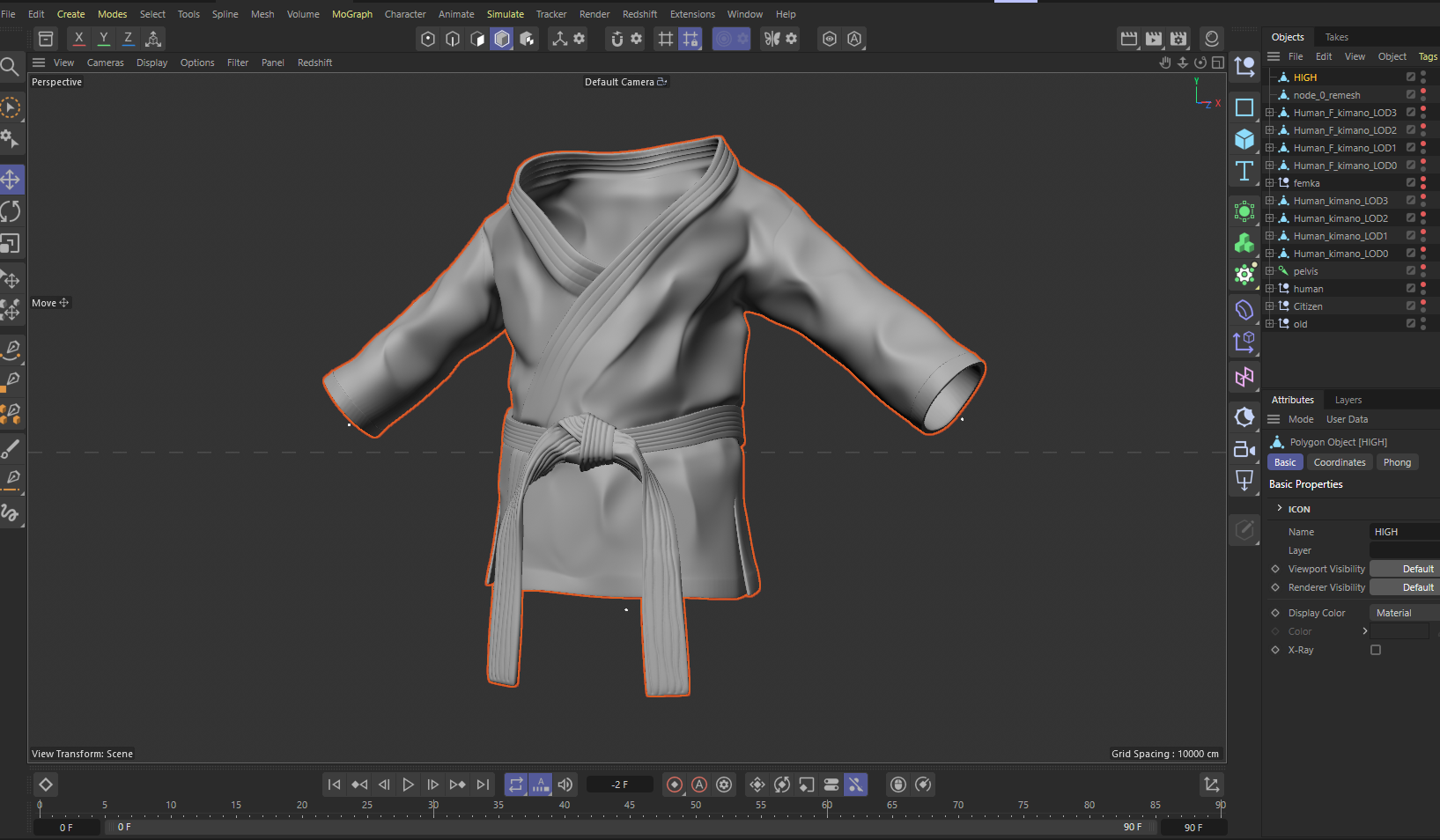
Task: Select the Rotate tool in left toolbar
Action: pos(11,211)
